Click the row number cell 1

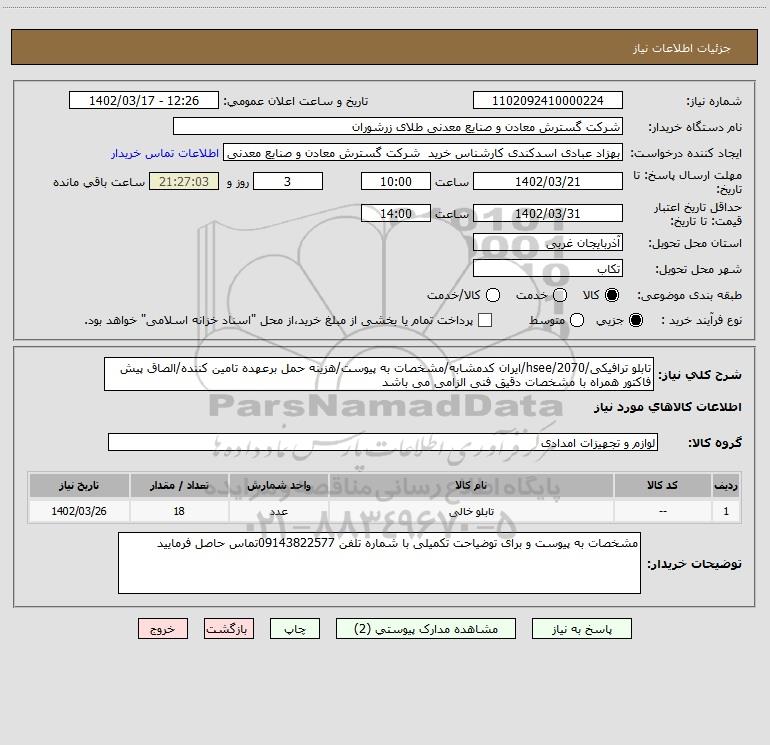click(726, 511)
